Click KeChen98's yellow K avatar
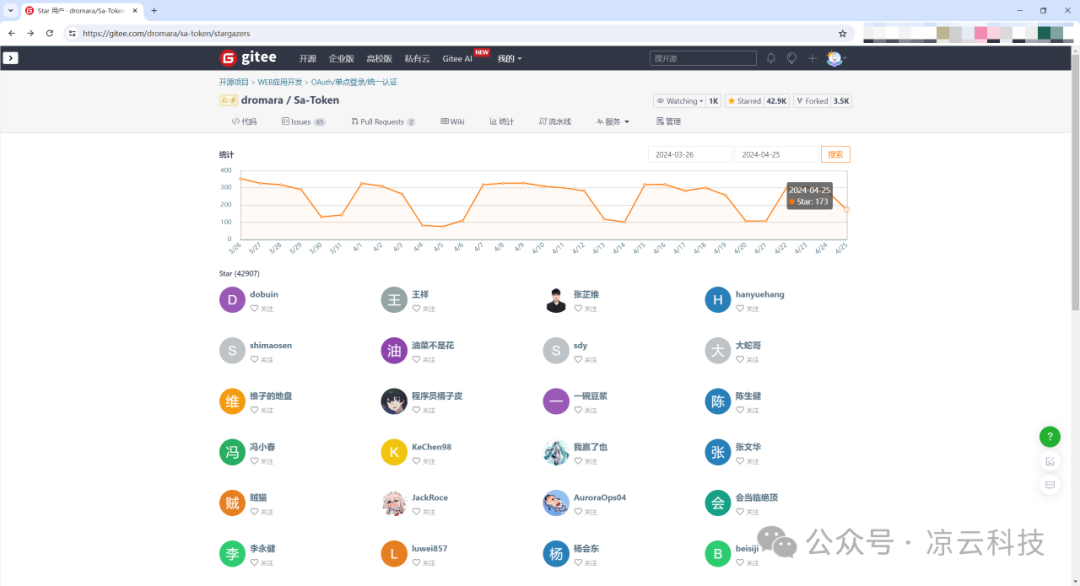 pyautogui.click(x=394, y=452)
